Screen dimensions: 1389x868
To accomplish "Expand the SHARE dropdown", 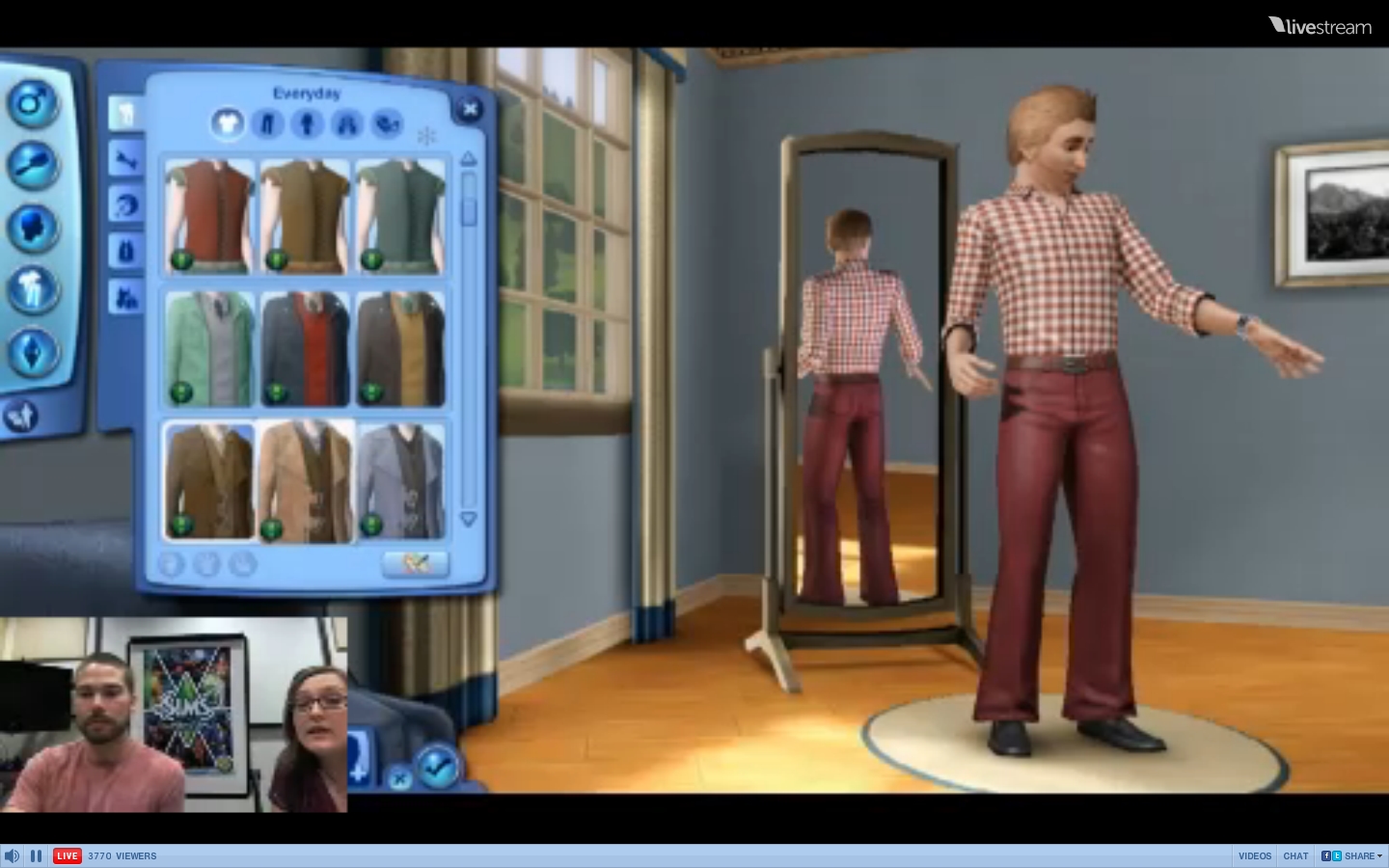I will [1352, 856].
